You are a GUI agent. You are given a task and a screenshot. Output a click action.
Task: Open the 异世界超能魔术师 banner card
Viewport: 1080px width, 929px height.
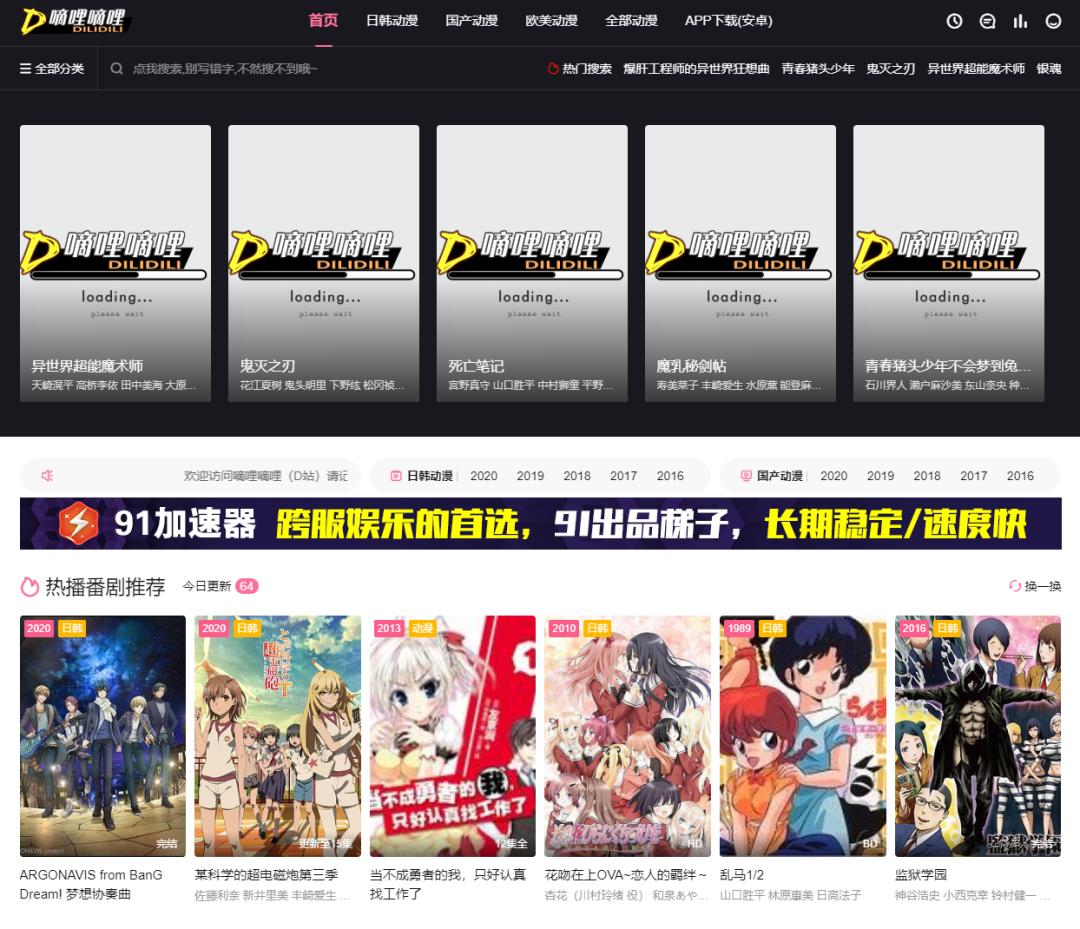click(116, 264)
